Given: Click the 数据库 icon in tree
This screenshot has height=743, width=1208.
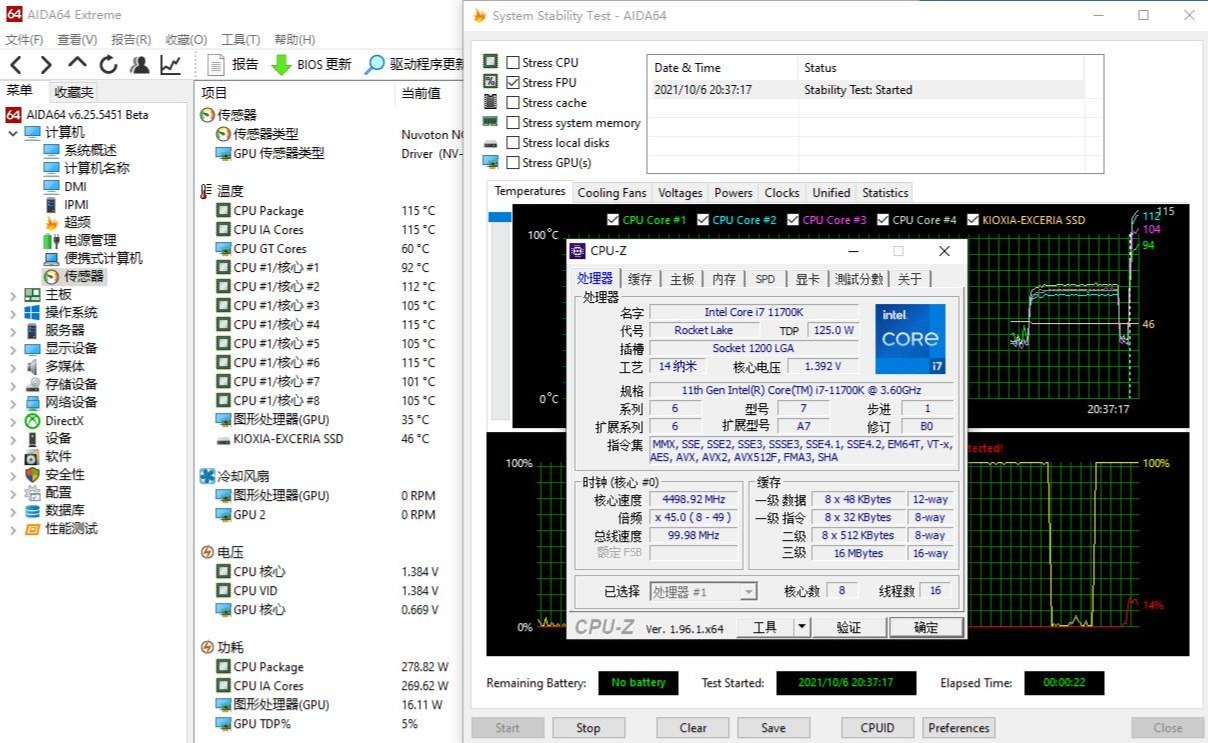Looking at the screenshot, I should click(x=33, y=511).
